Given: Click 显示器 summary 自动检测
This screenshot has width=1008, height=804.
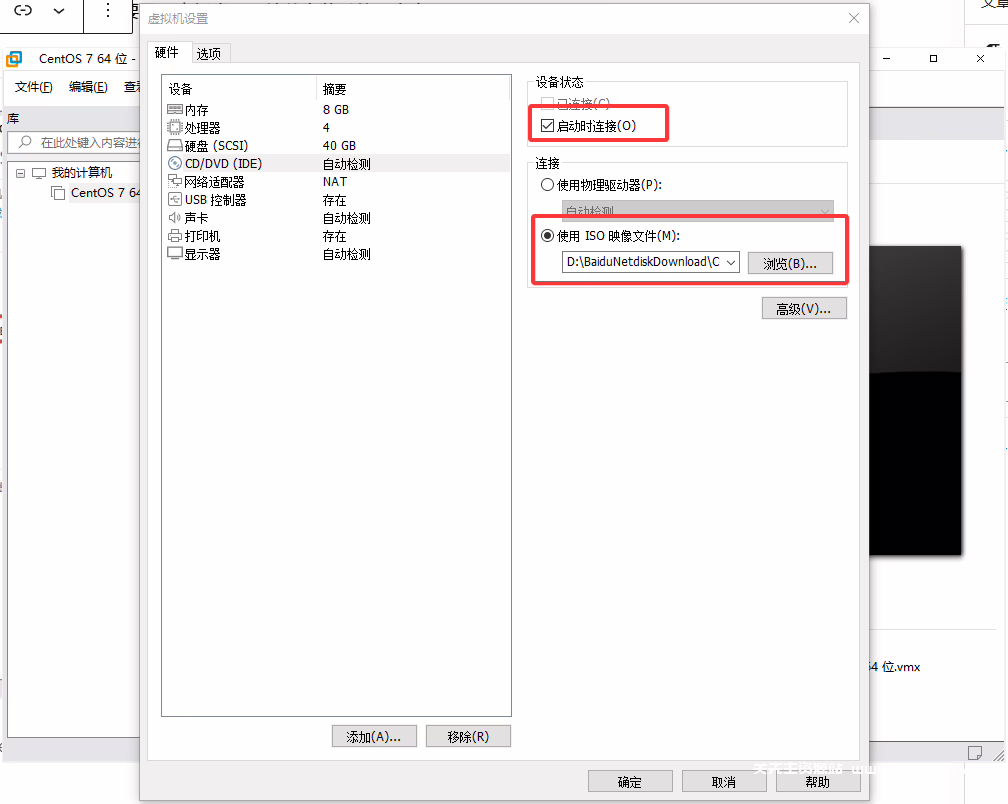Looking at the screenshot, I should [x=346, y=254].
